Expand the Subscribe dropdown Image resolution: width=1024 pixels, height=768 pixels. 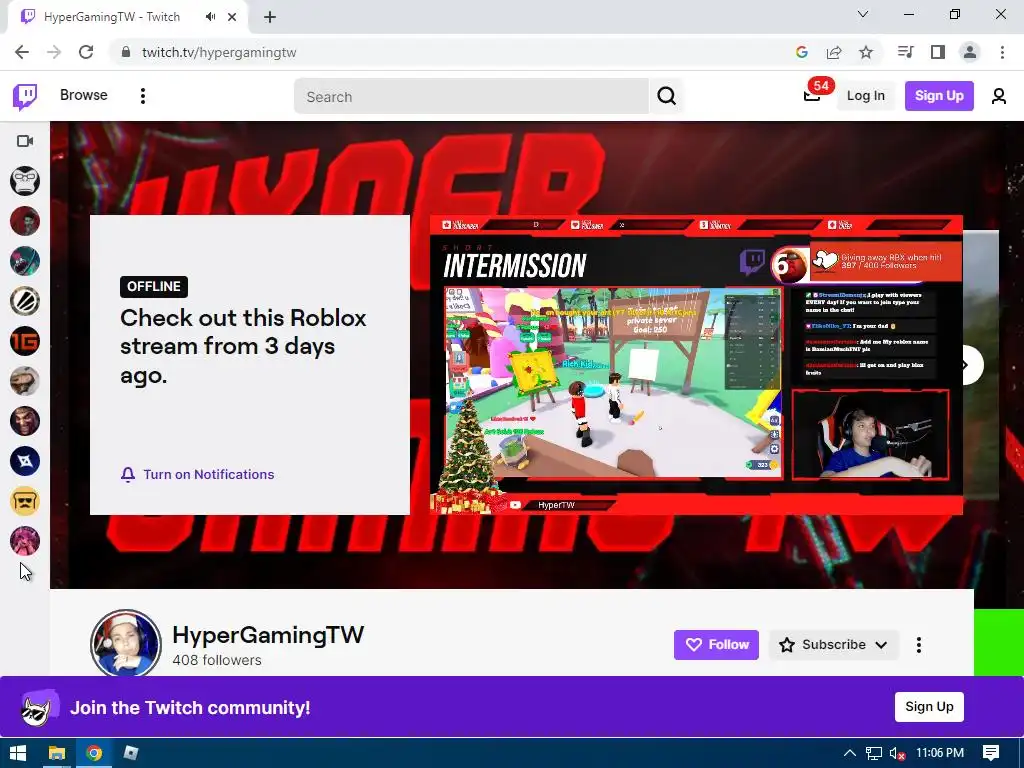coord(834,645)
